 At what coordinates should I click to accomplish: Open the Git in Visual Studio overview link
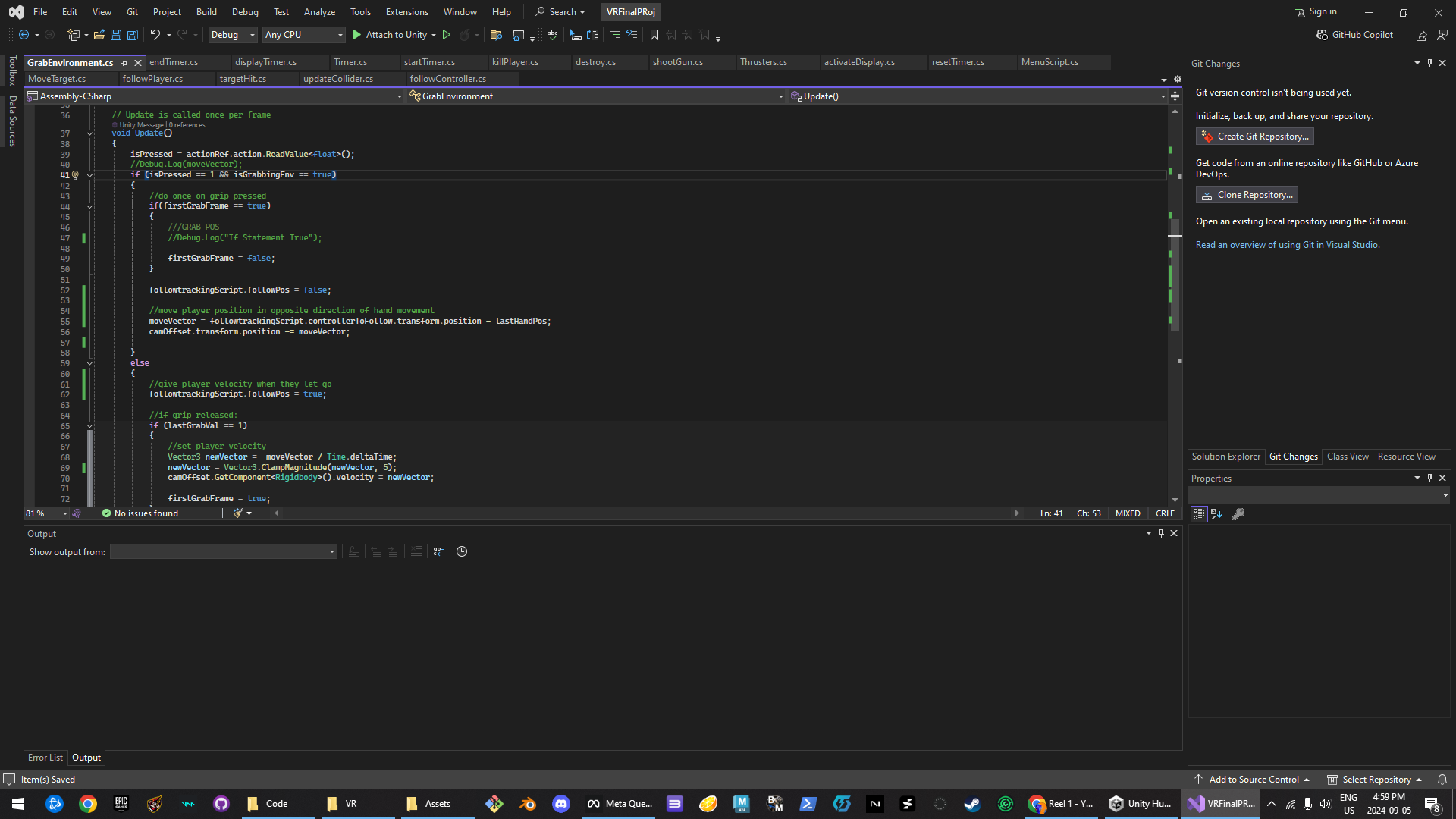click(1287, 245)
